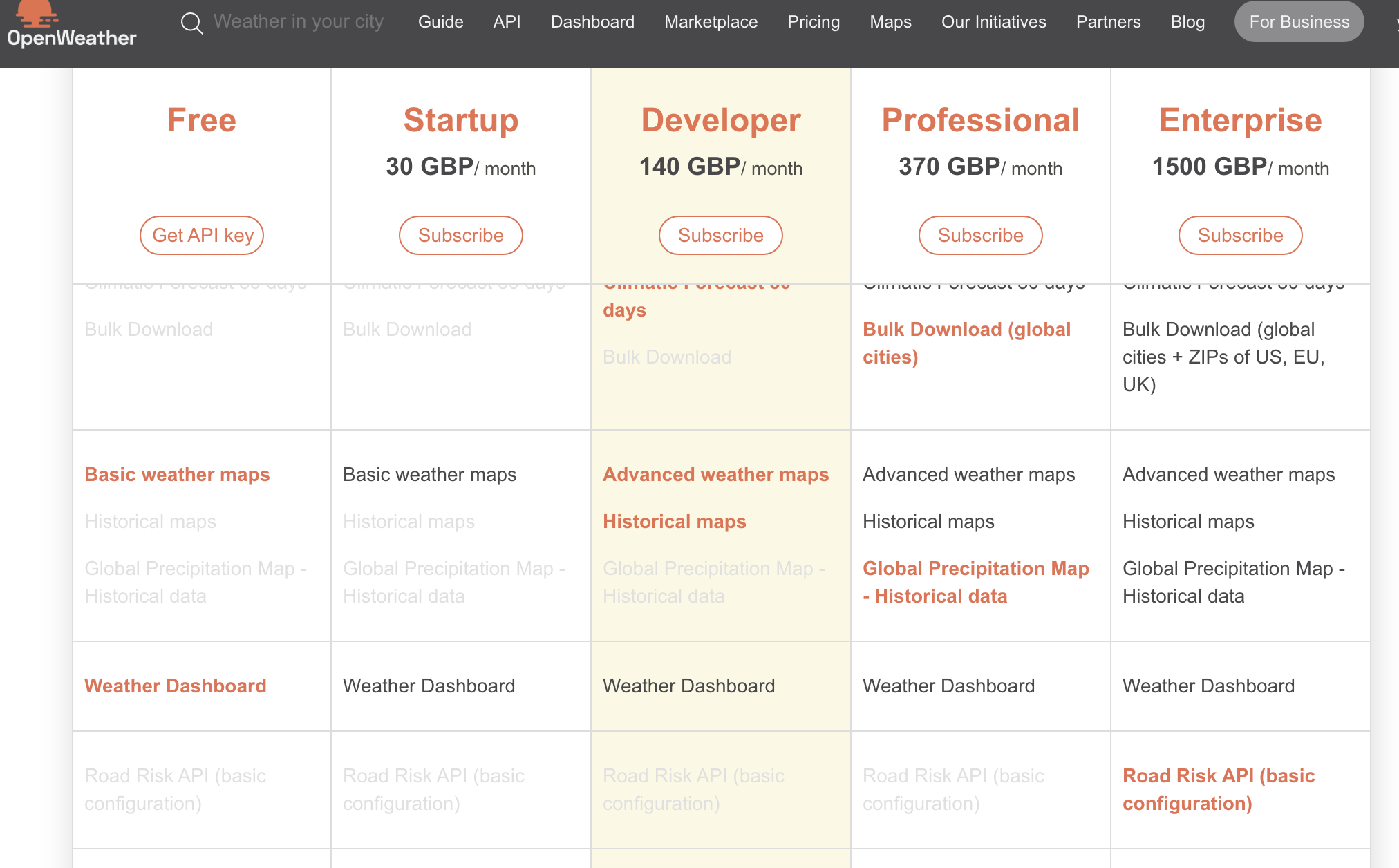Screen dimensions: 1399x868
Task: Open the Maps navigation link
Action: tap(890, 22)
